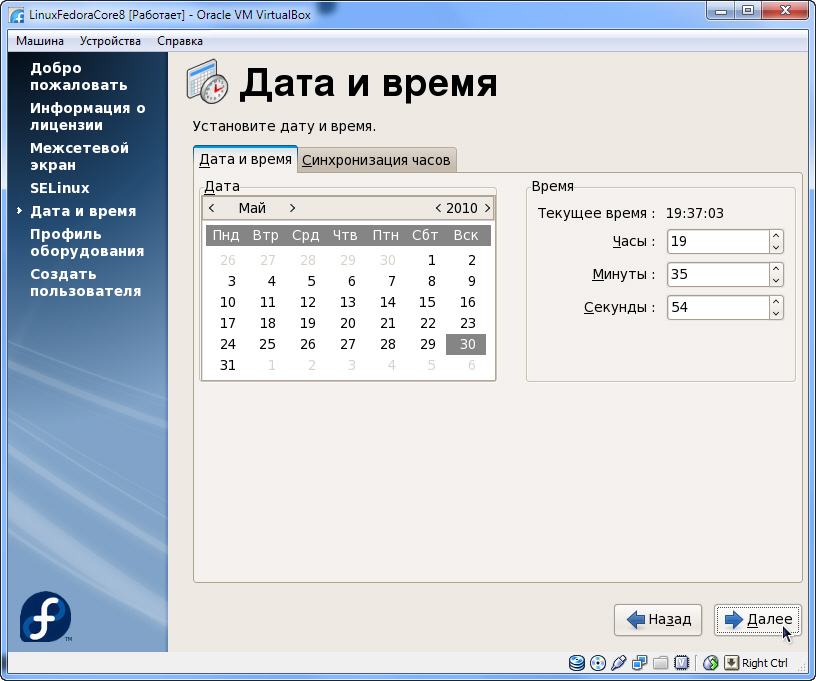Screen dimensions: 816x681
Task: Click the Далее button
Action: pyautogui.click(x=758, y=620)
